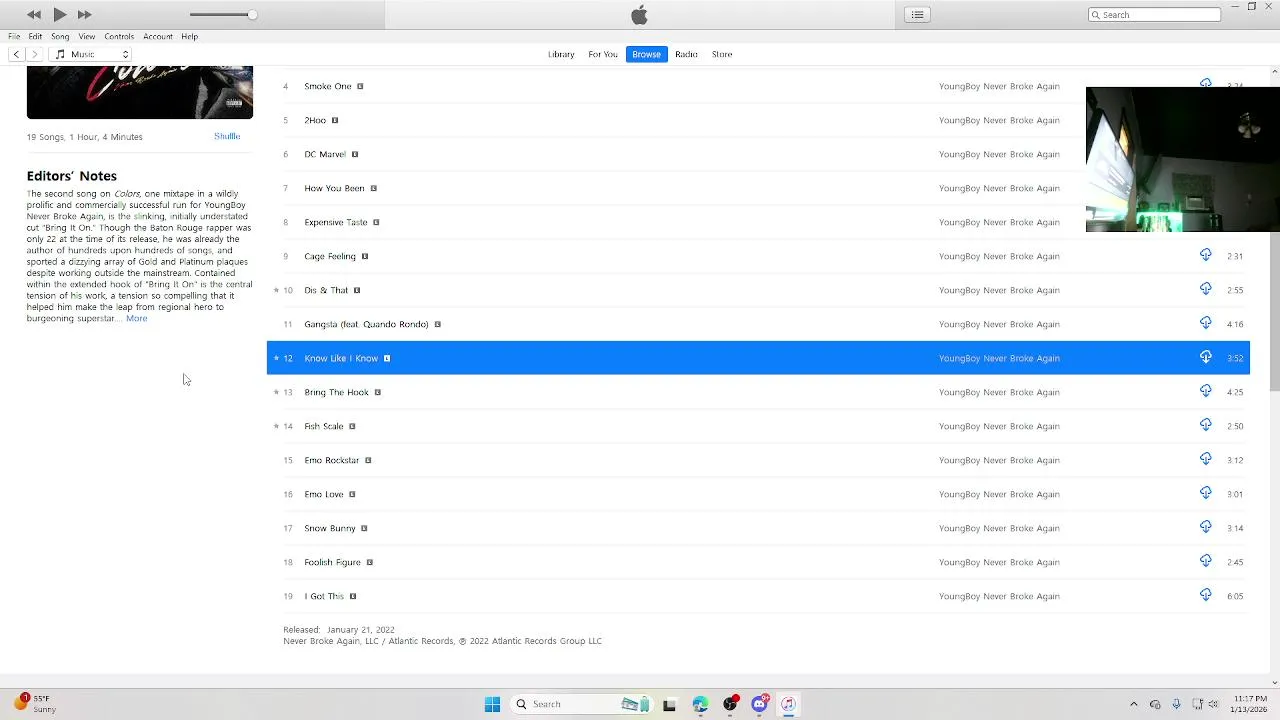Go forward with the right chevron
This screenshot has height=720, width=1280.
click(35, 54)
